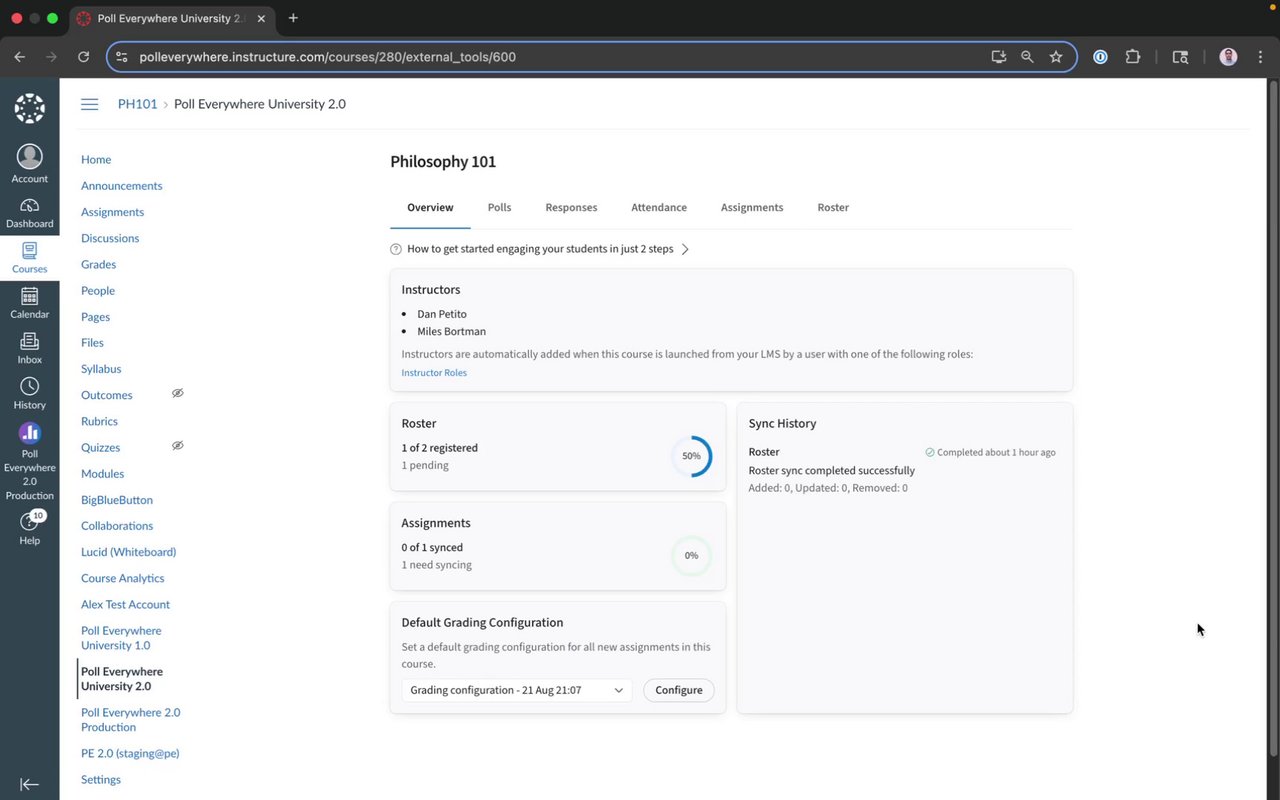Open Courses in the global navigation
Screen dimensions: 1280x800
(29, 258)
